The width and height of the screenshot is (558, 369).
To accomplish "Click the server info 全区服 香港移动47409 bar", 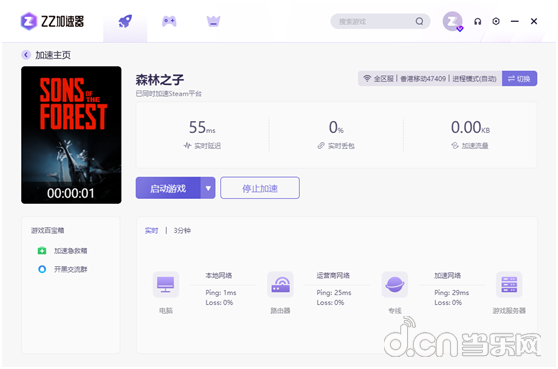I will [x=430, y=79].
